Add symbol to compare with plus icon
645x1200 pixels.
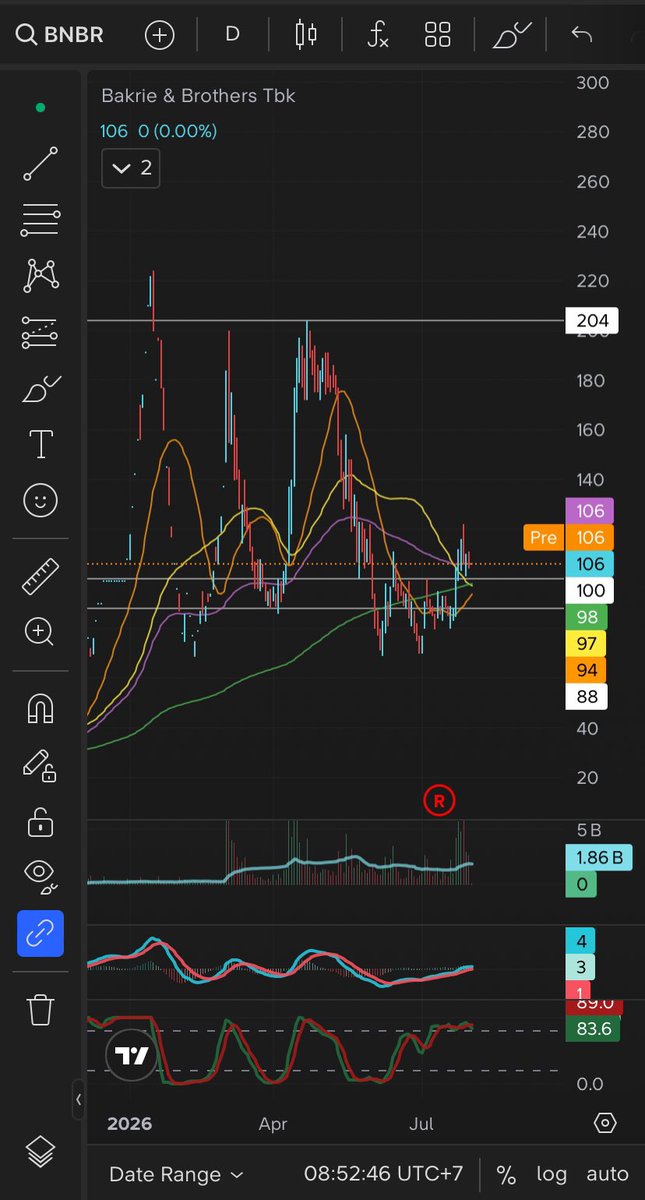click(x=159, y=35)
